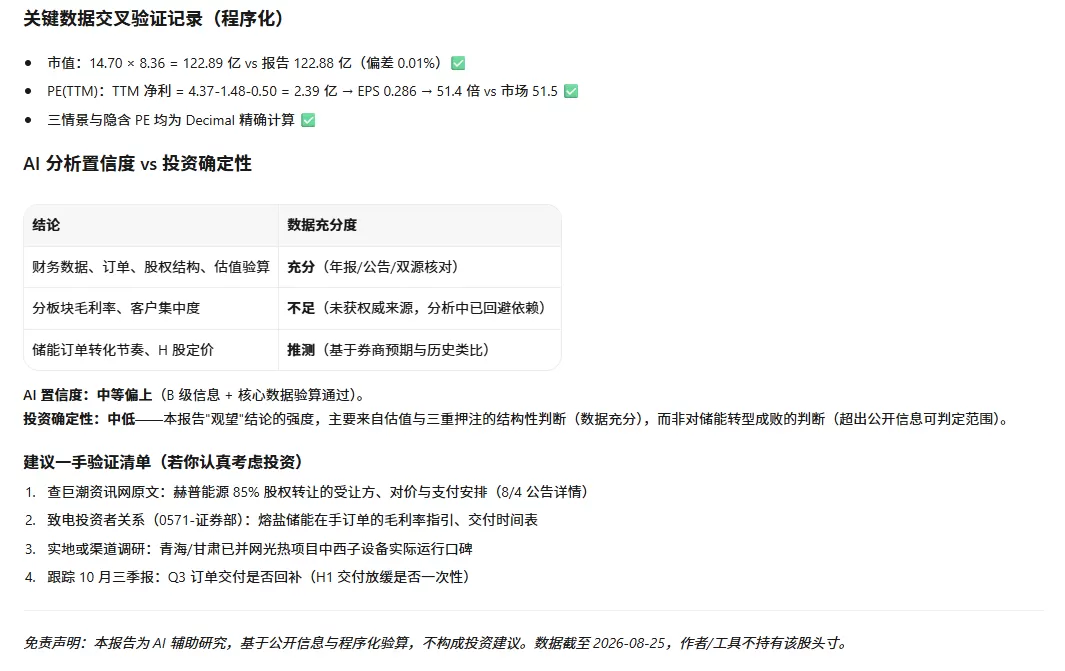The width and height of the screenshot is (1065, 671).
Task: Click the line starting with 投资确定性：中低
Action: 519,419
